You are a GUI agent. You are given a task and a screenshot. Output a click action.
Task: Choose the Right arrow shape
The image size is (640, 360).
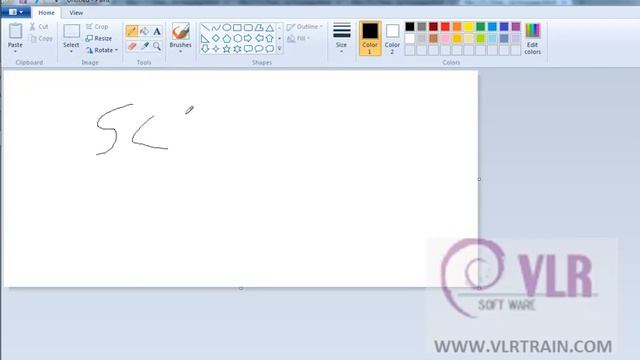tap(248, 38)
